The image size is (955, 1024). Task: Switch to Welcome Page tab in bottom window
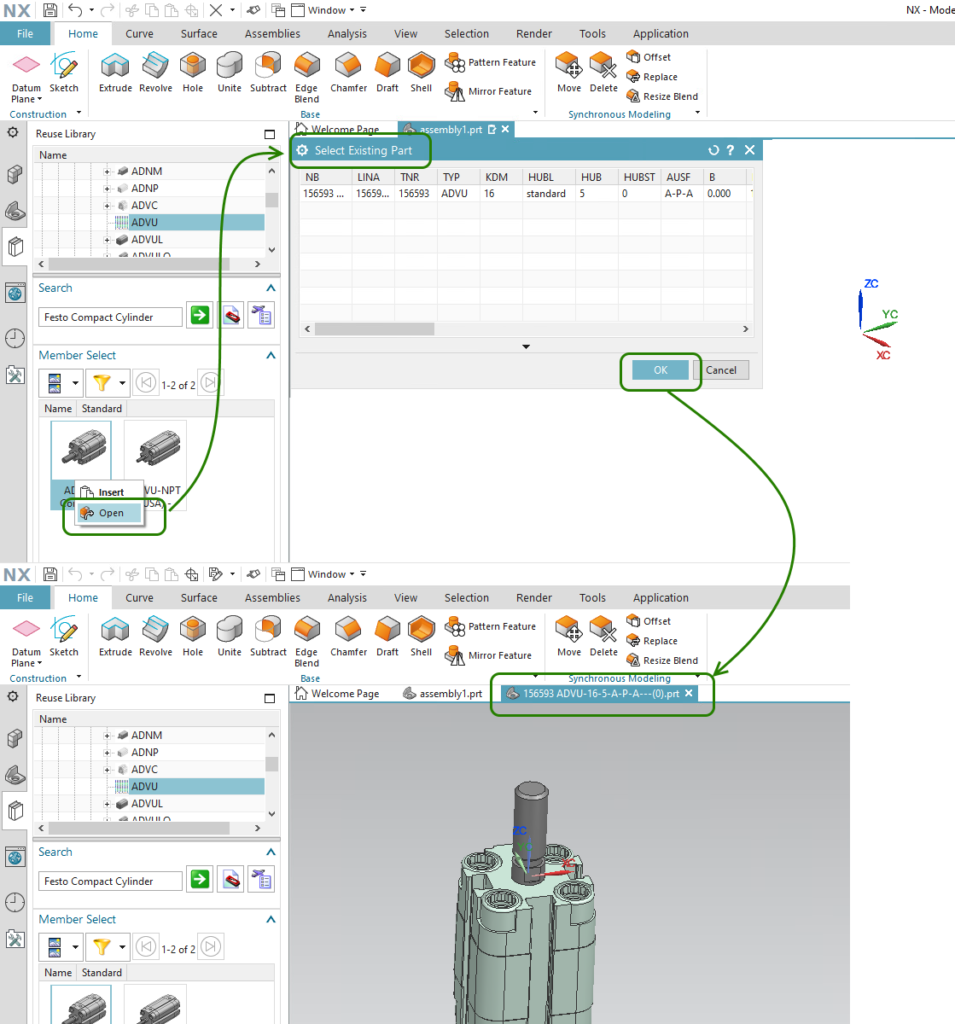point(337,694)
